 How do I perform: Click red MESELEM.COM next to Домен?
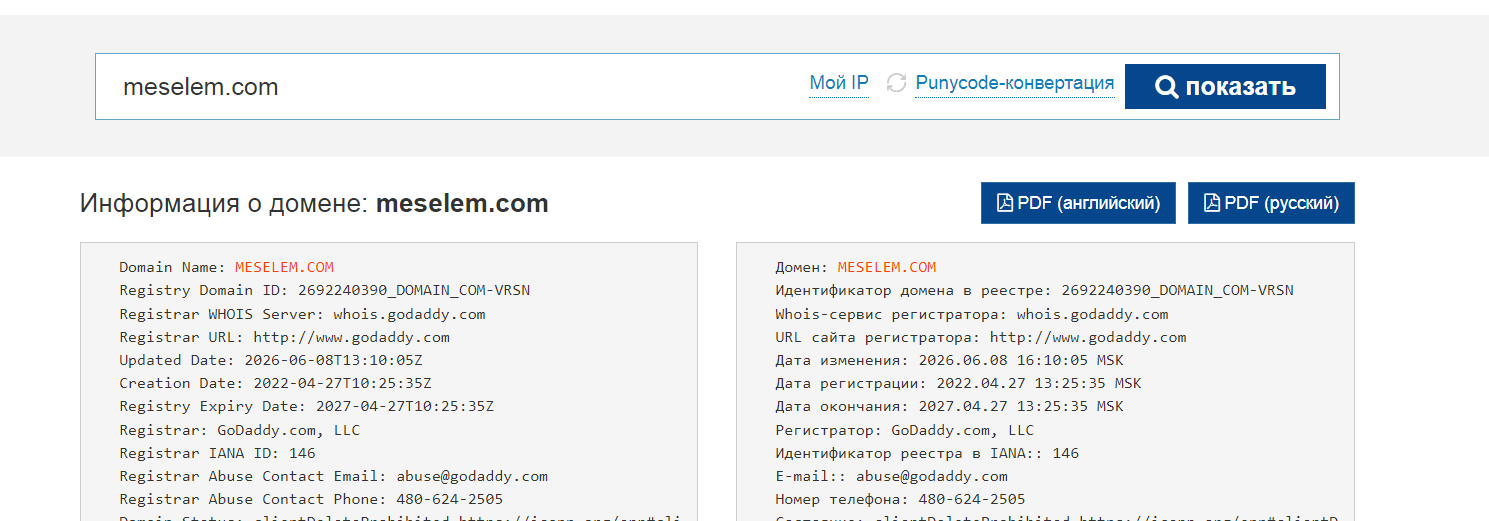tap(887, 267)
